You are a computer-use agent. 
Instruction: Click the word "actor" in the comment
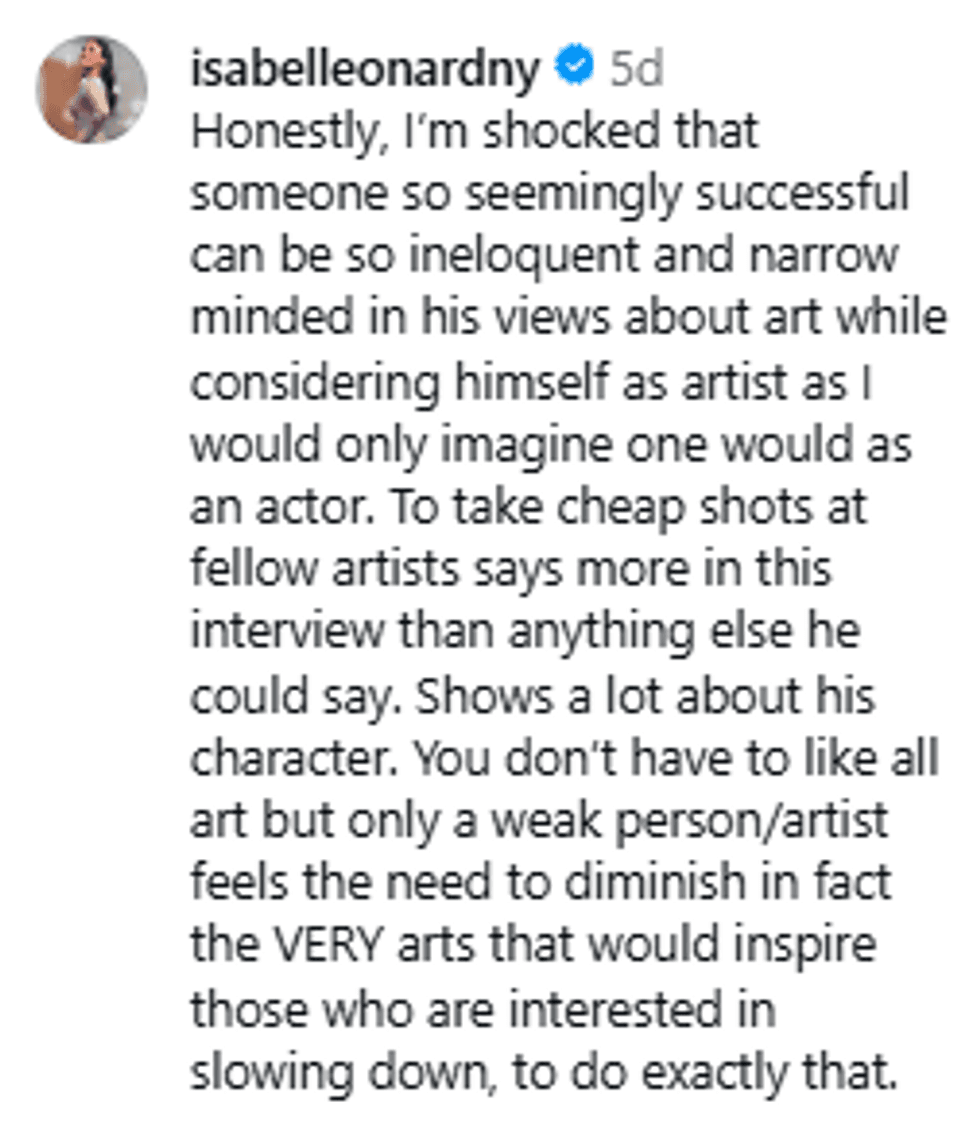click(323, 507)
